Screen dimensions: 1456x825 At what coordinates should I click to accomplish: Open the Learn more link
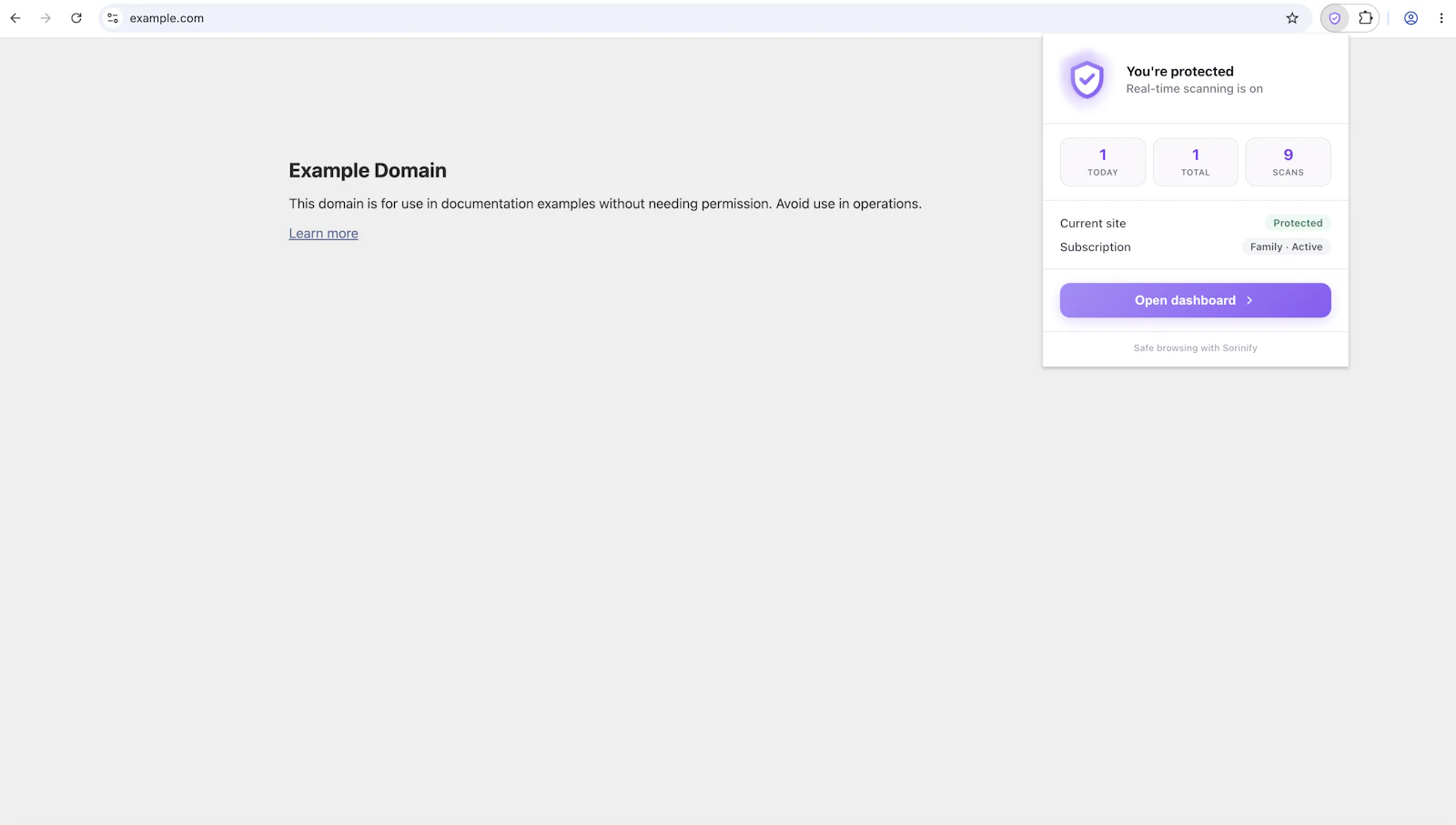click(x=323, y=234)
